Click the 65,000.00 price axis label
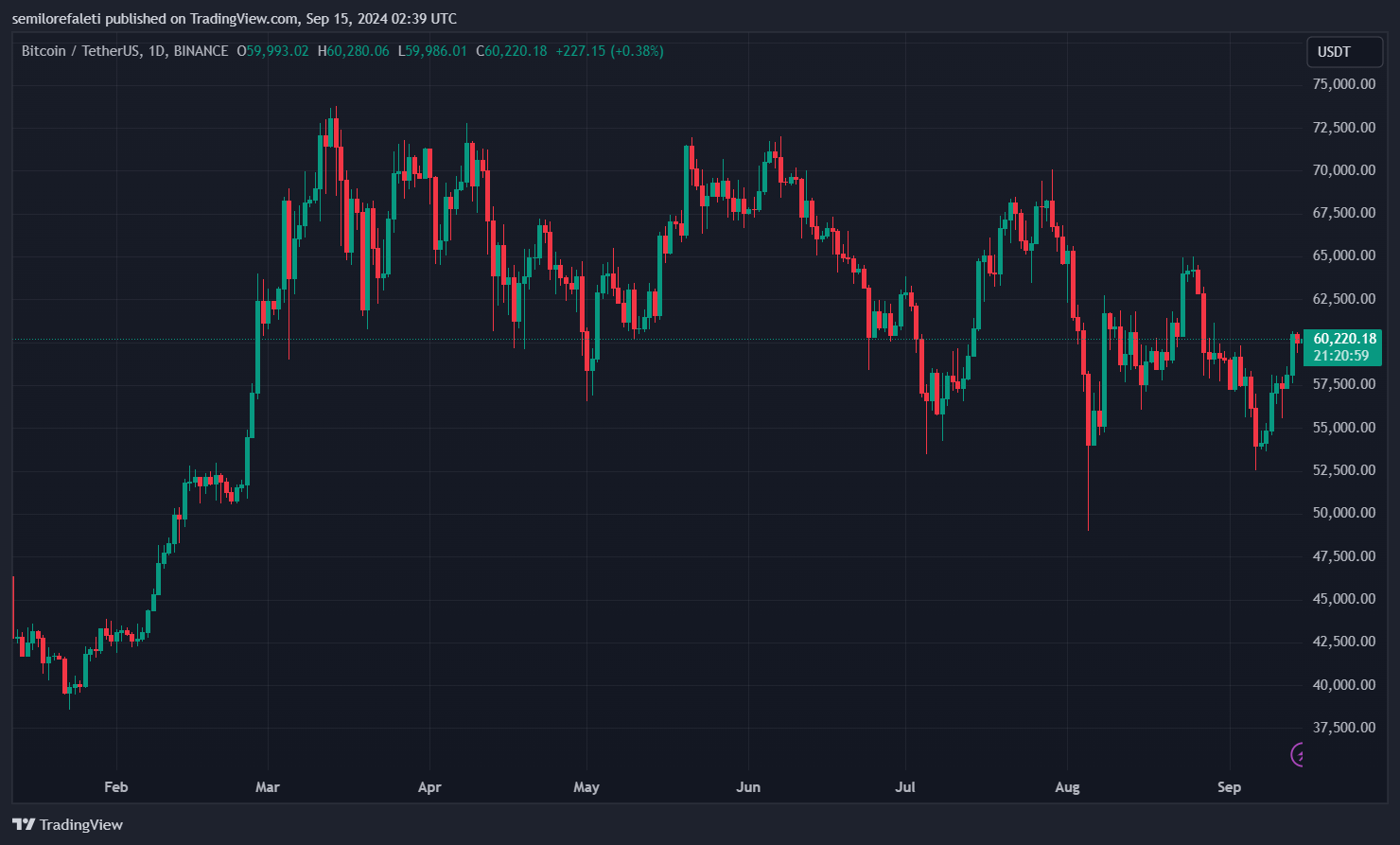The width and height of the screenshot is (1400, 845). (1344, 255)
